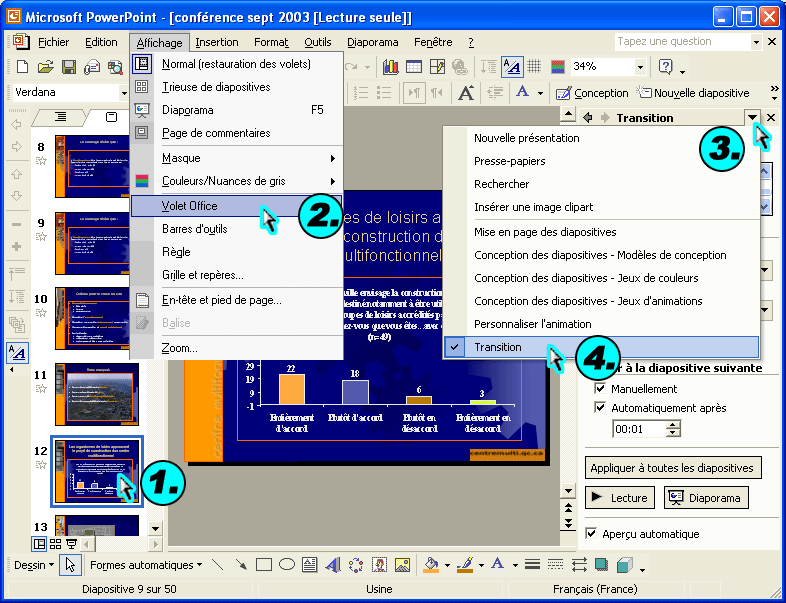The width and height of the screenshot is (786, 603).
Task: Click the Shadow style icon
Action: [x=601, y=565]
